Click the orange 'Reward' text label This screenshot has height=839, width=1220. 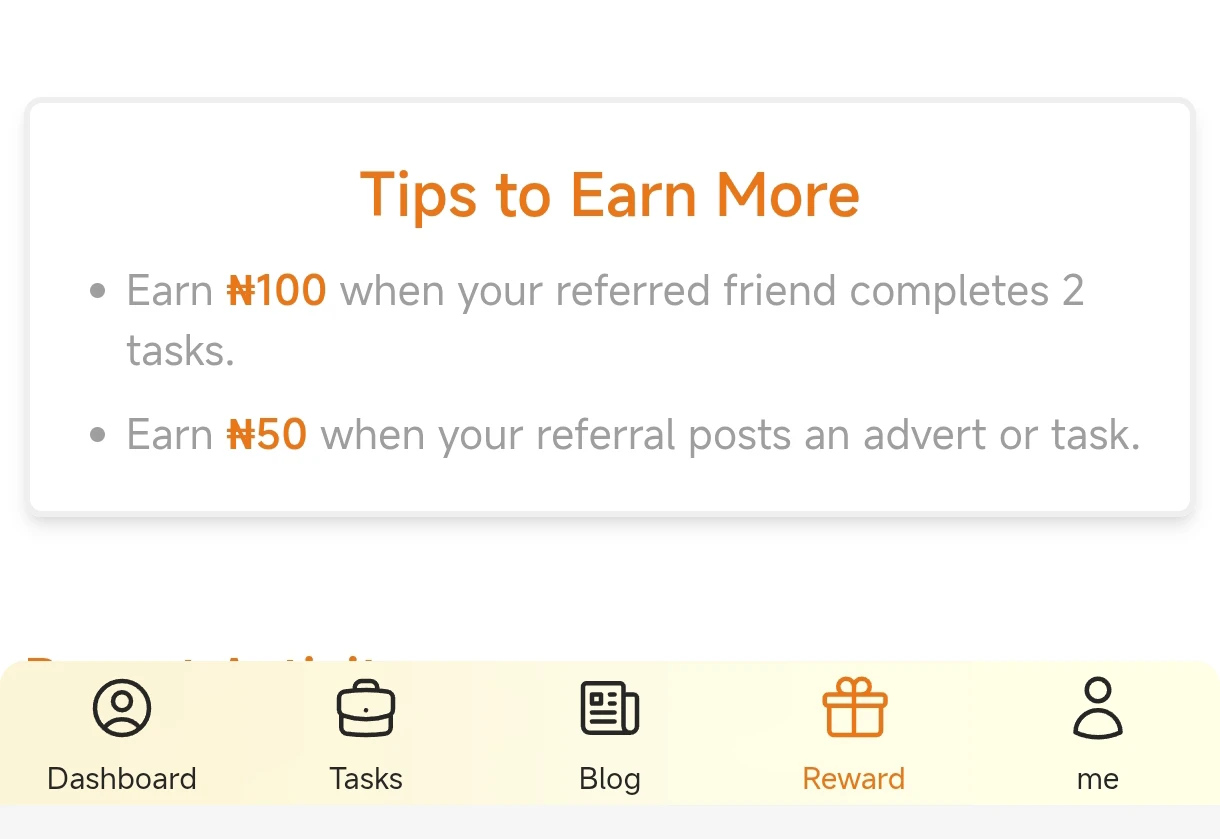click(854, 779)
